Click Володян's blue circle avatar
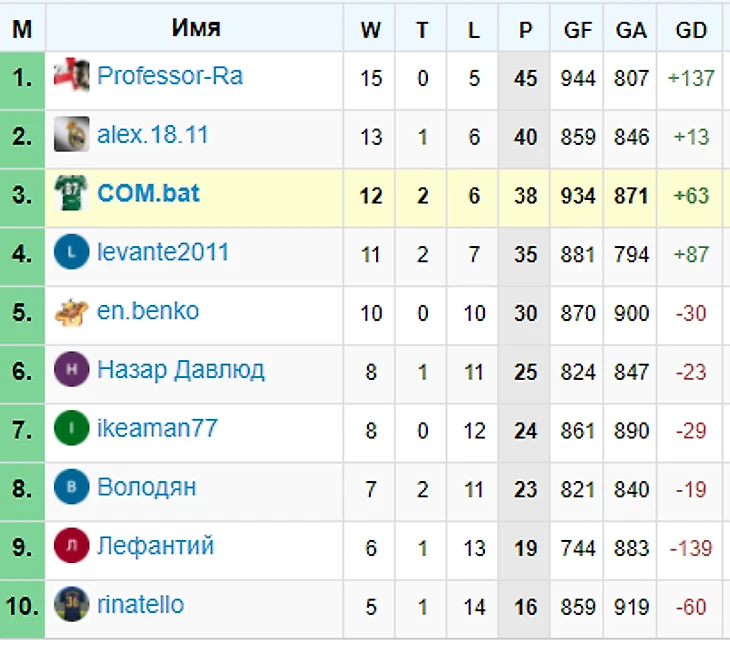Image resolution: width=730 pixels, height=646 pixels. [x=72, y=488]
